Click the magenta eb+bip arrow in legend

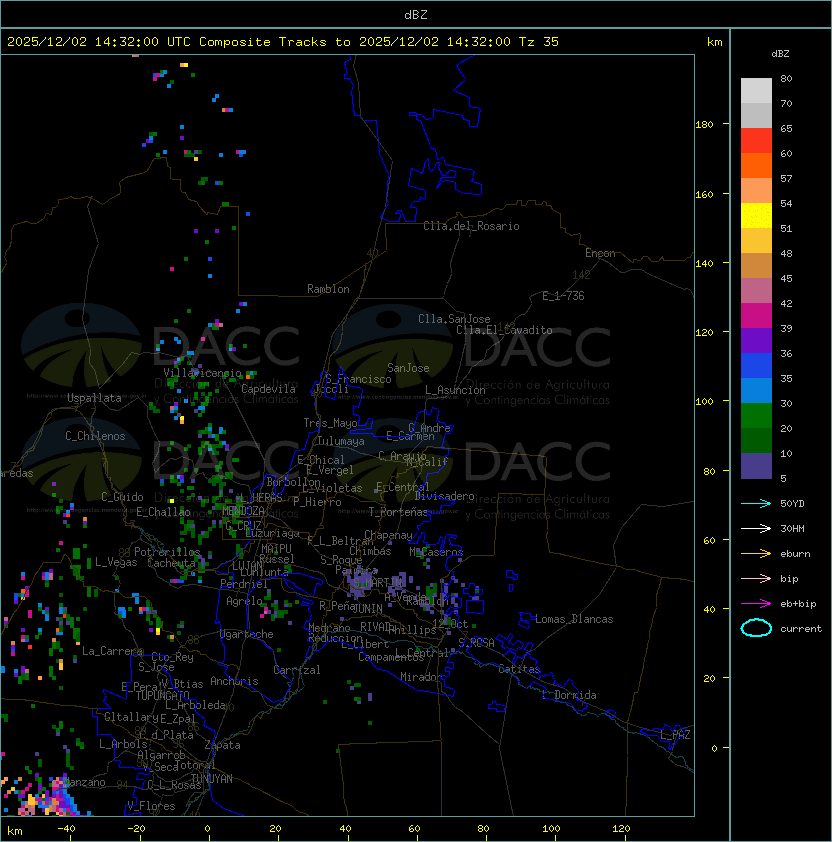pos(756,604)
